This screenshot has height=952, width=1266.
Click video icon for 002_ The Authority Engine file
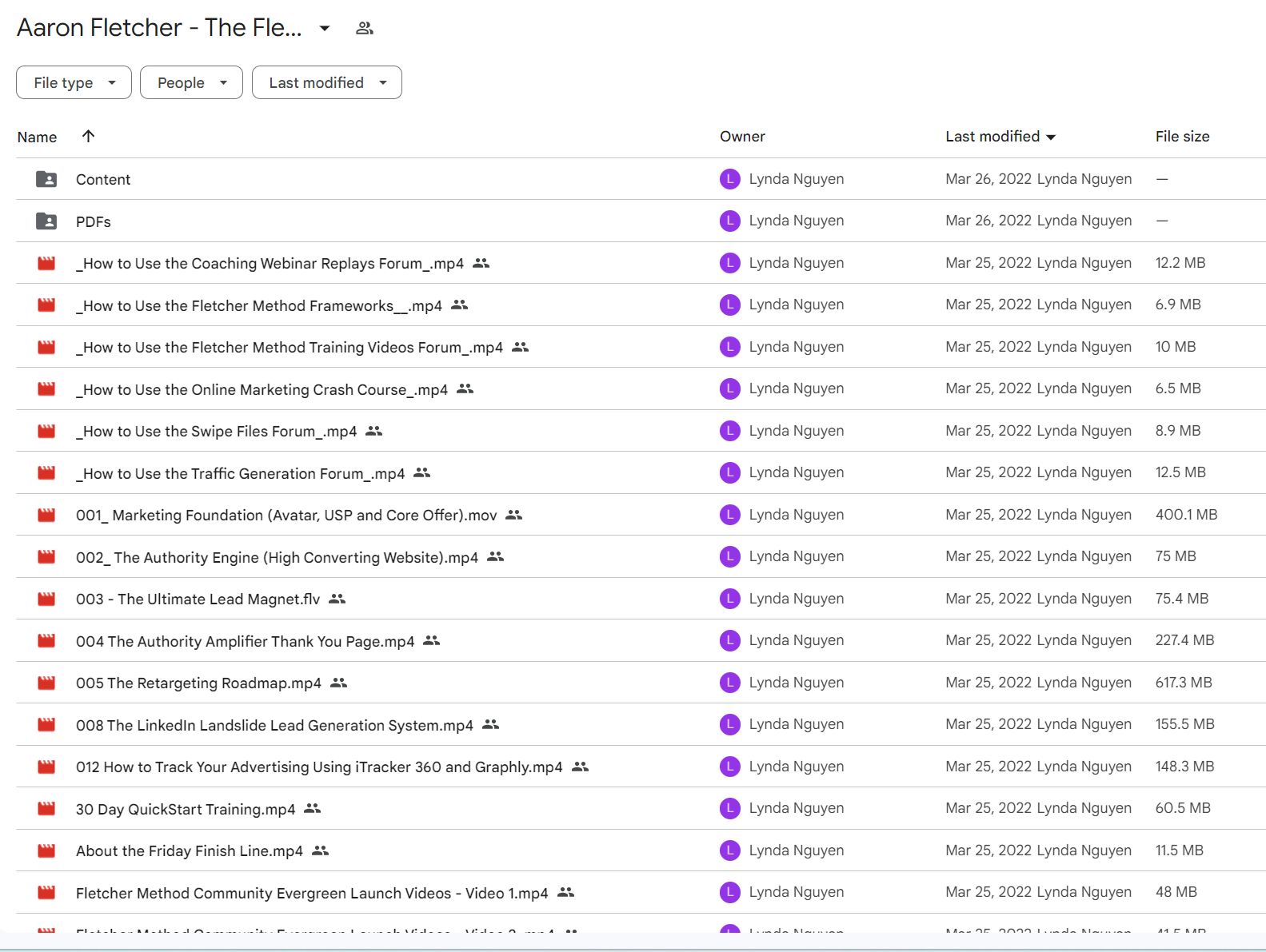pos(46,557)
